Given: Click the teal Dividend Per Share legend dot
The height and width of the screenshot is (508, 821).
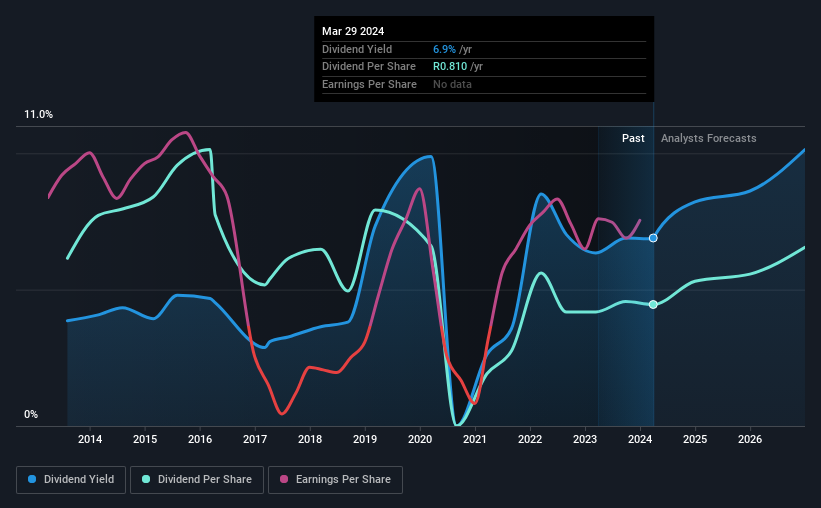Looking at the screenshot, I should (x=146, y=479).
